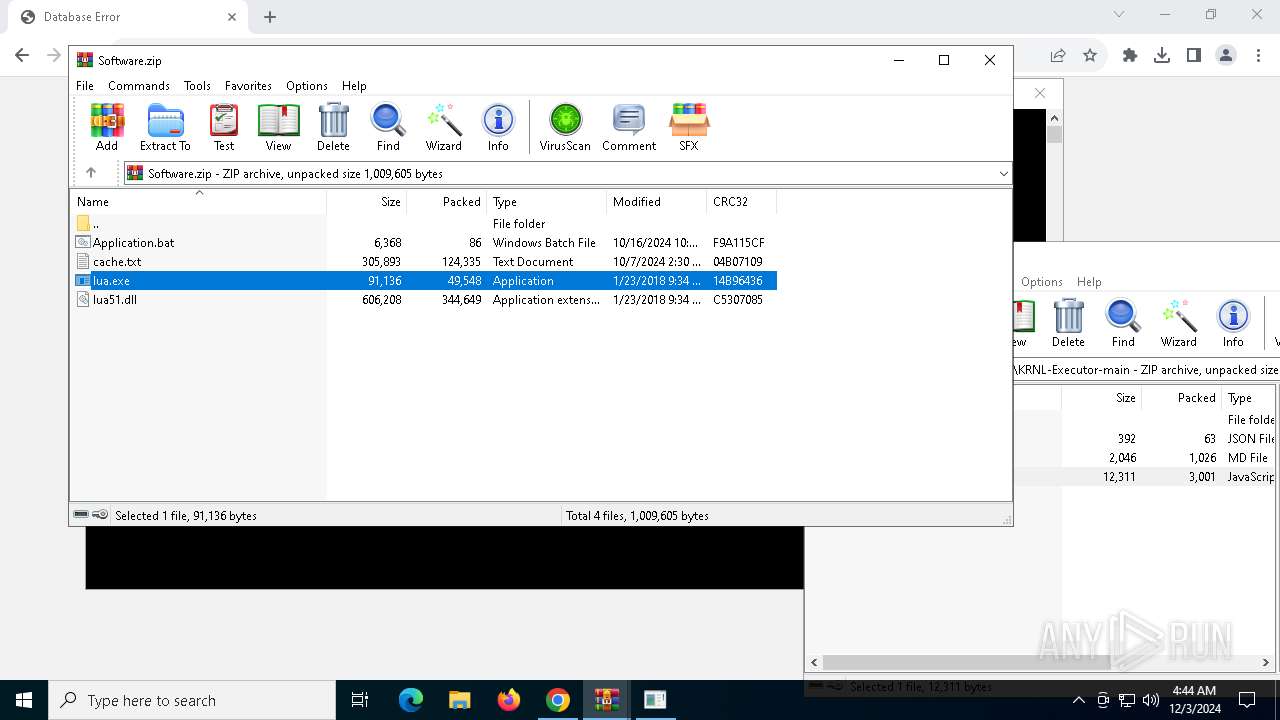Click Wizard icon in KRNL-Executor window

click(1178, 323)
